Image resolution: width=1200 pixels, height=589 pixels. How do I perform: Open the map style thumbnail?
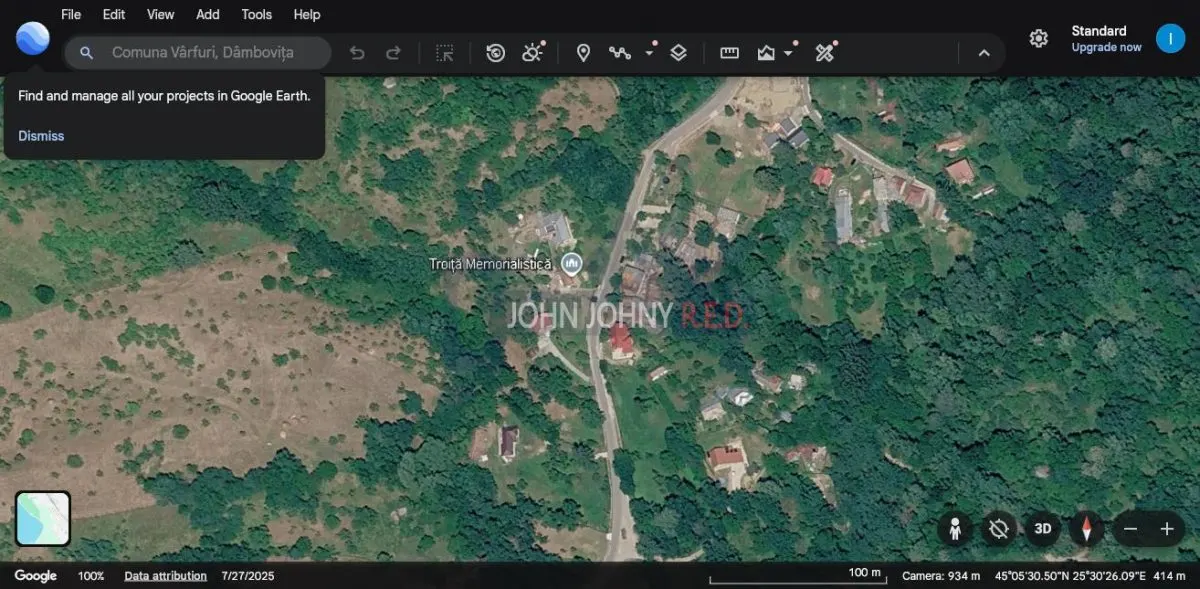point(43,518)
